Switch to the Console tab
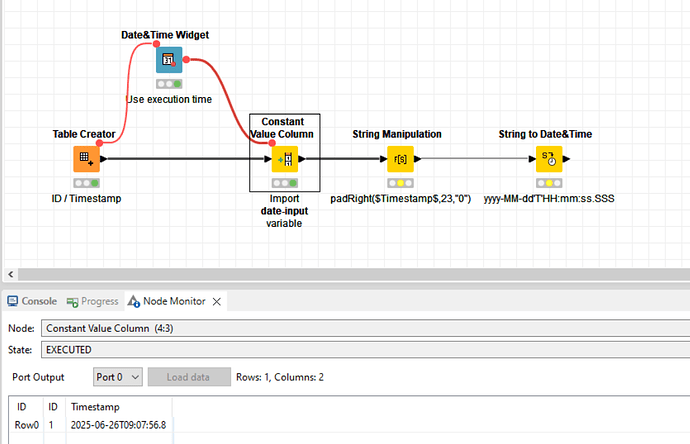690x444 pixels. click(32, 301)
